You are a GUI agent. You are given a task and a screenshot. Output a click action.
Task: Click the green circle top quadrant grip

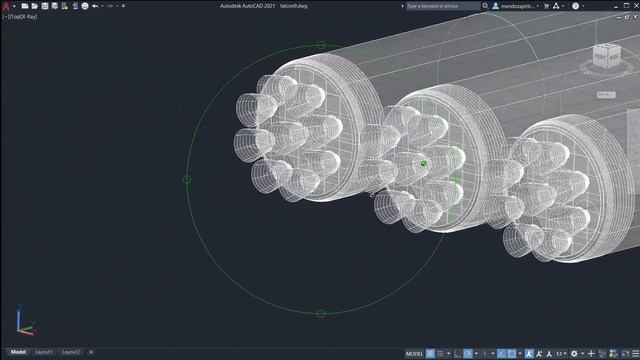pos(321,45)
